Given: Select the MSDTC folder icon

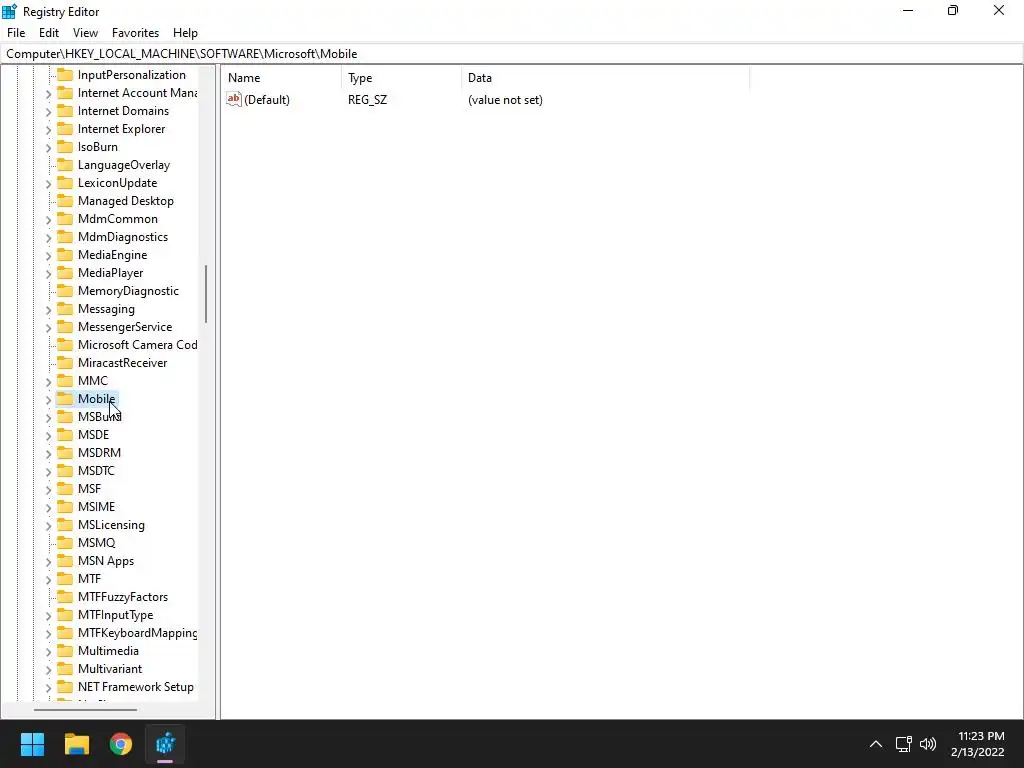Looking at the screenshot, I should [65, 470].
